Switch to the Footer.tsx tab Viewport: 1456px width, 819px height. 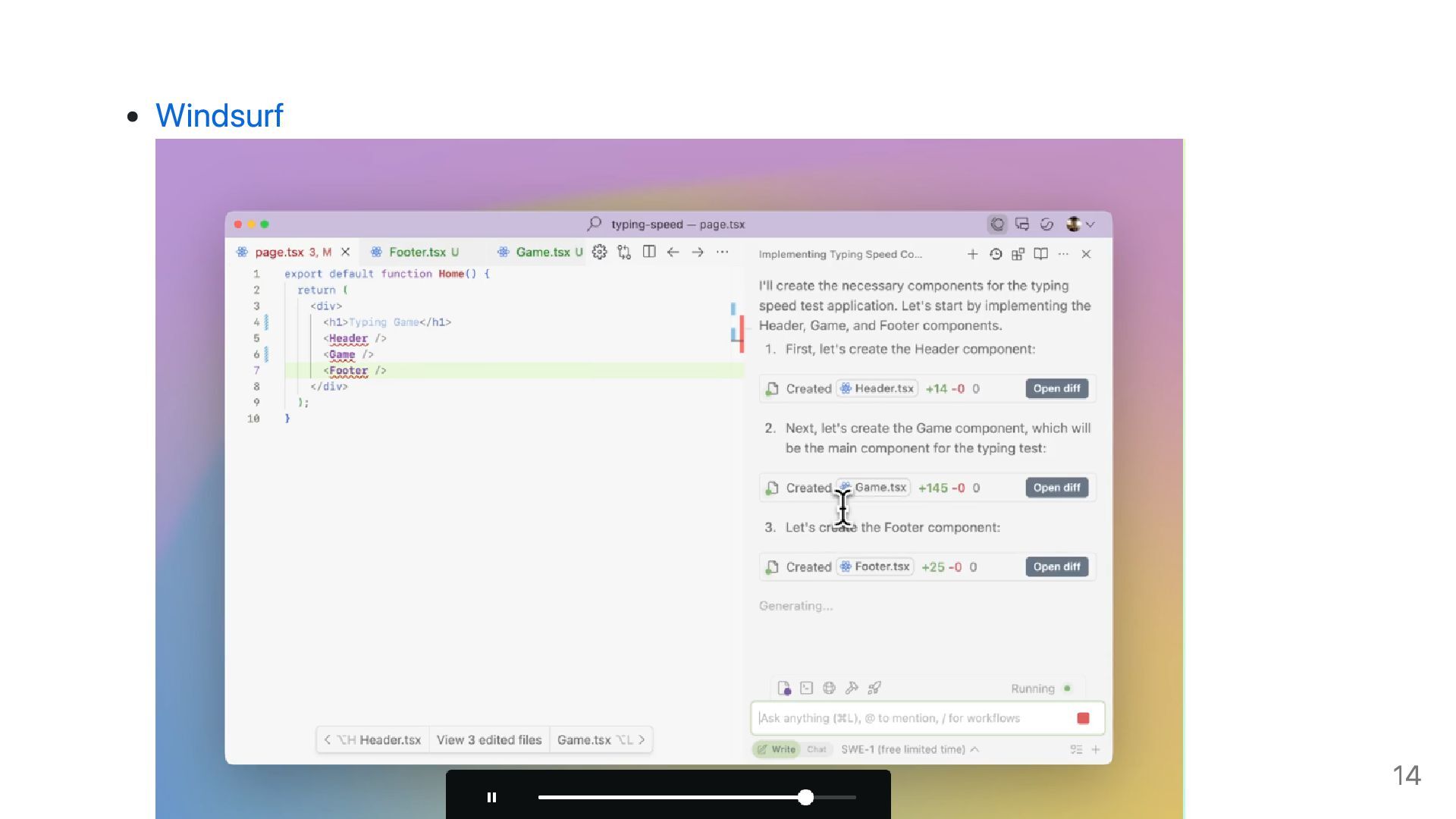pos(417,252)
